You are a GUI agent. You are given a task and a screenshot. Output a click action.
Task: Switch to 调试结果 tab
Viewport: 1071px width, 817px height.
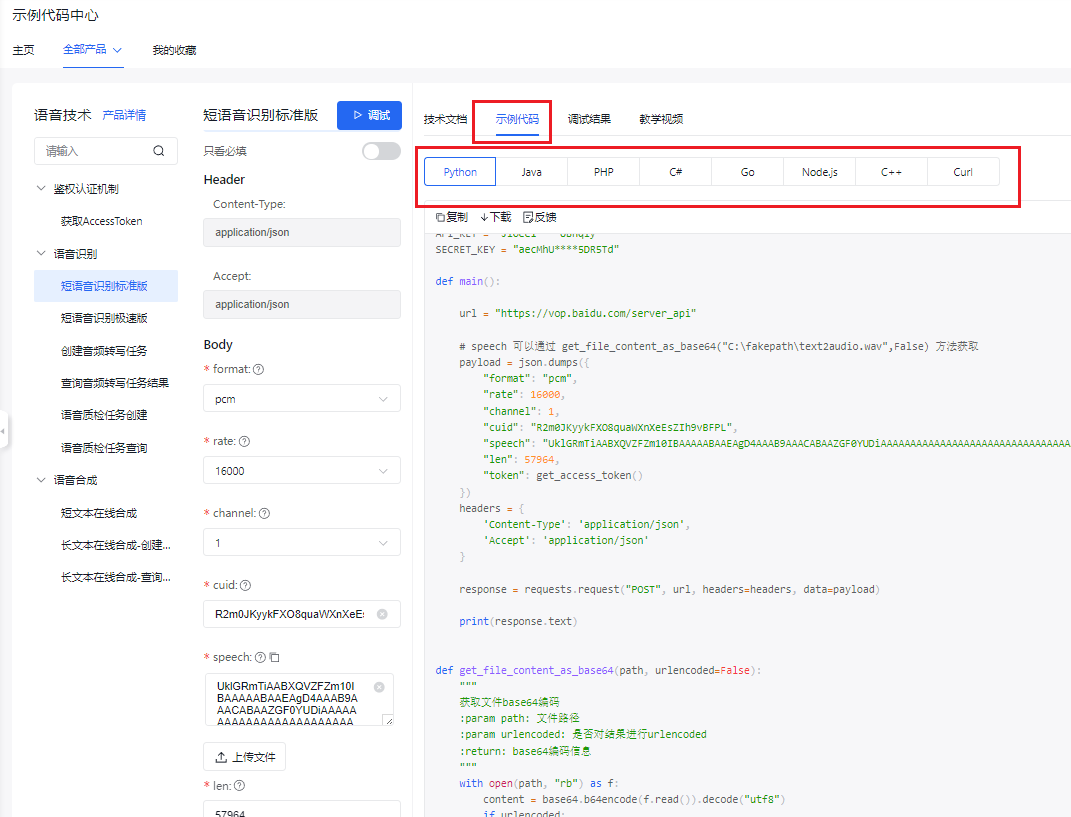click(x=589, y=119)
